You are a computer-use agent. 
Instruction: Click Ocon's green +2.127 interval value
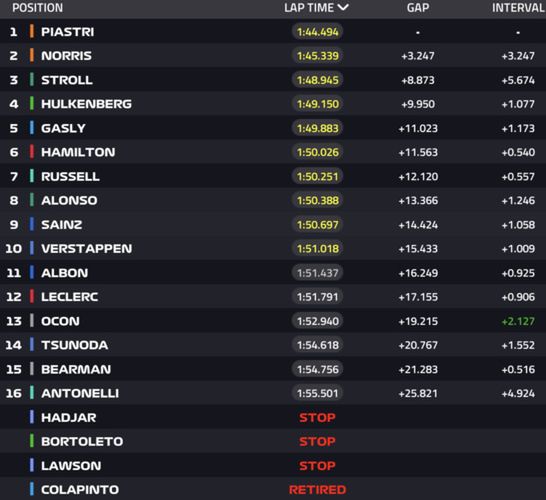518,321
